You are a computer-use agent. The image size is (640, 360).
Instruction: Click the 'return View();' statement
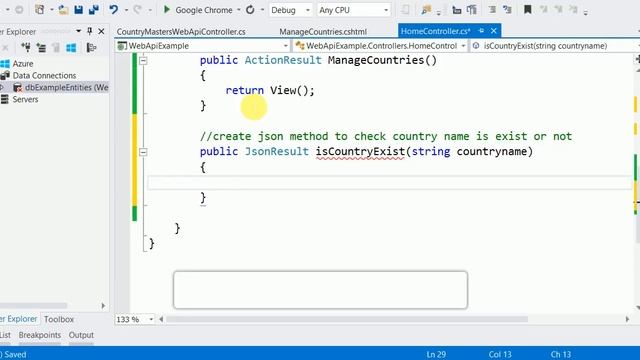(270, 90)
